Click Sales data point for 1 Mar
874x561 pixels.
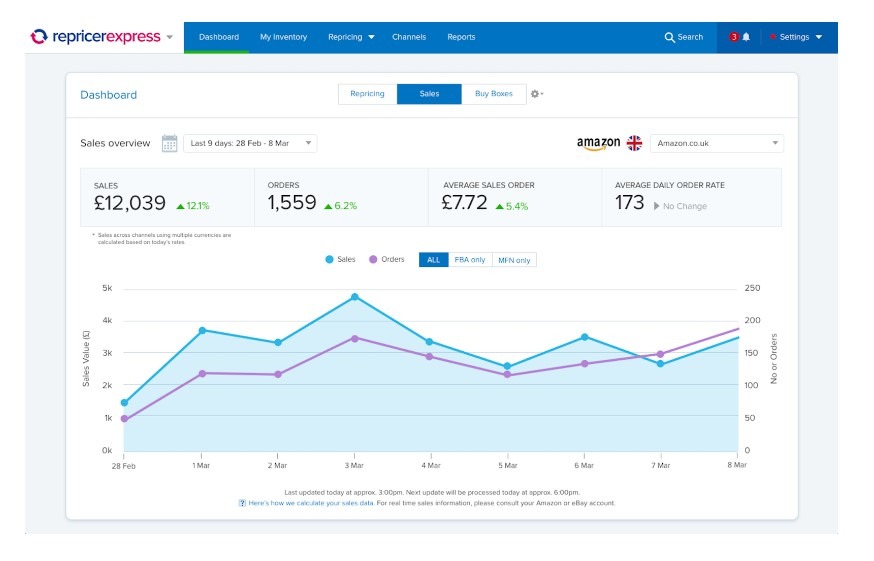(202, 331)
